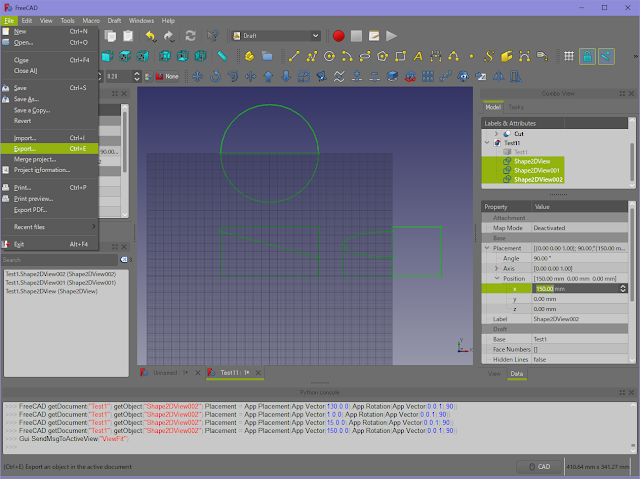Screen dimensions: 640x479
Task: Collapse the Placement property row
Action: point(489,248)
